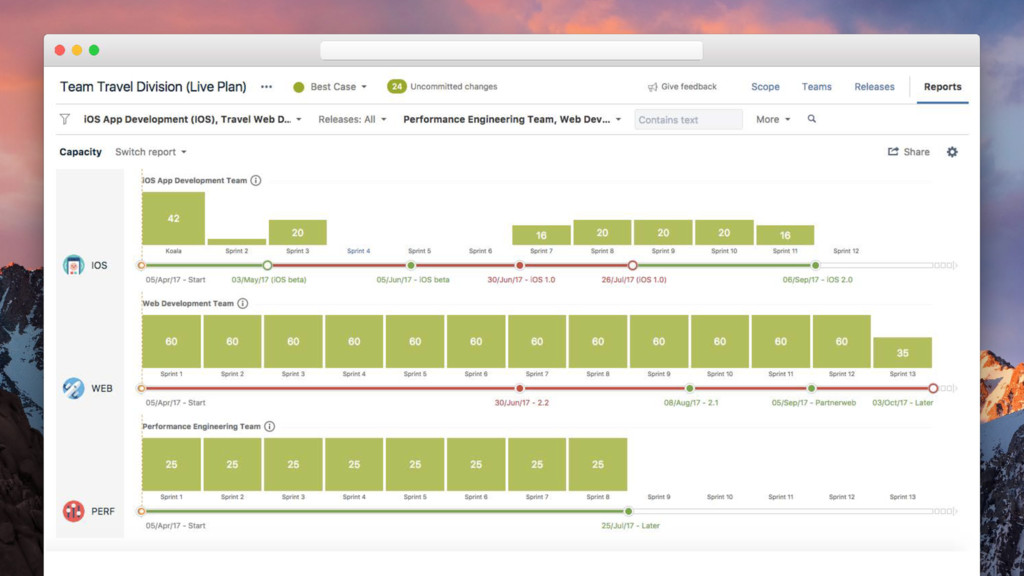Click the iOS Sprint 2 thin capacity bar

(236, 242)
